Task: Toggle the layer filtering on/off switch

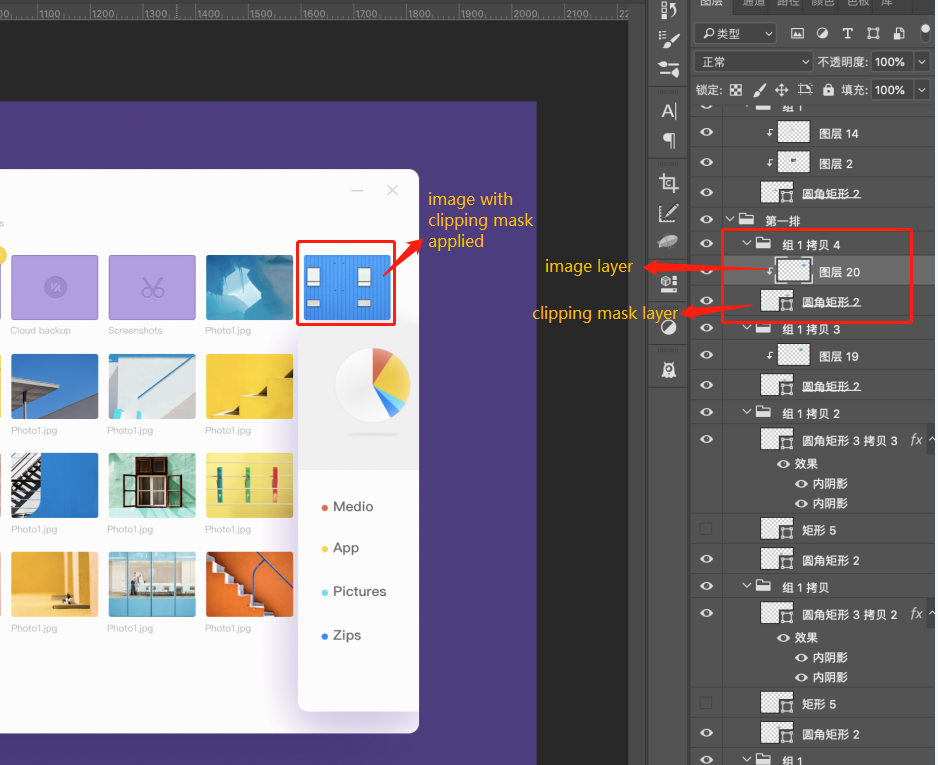Action: tap(925, 33)
